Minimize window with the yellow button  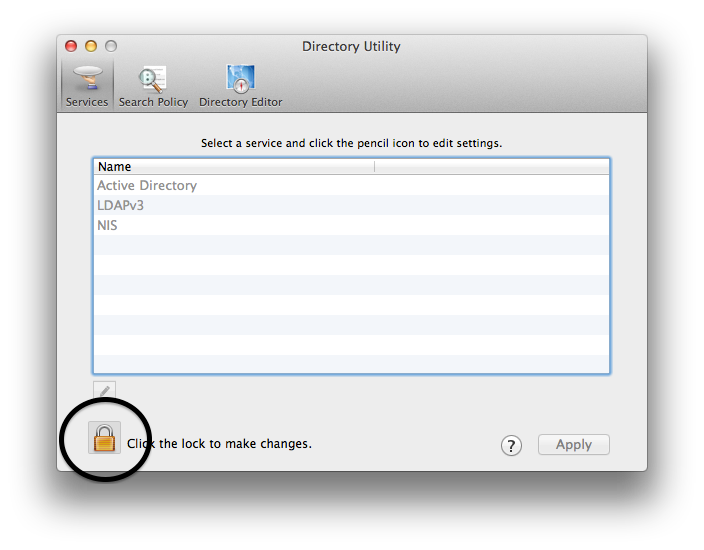coord(91,46)
